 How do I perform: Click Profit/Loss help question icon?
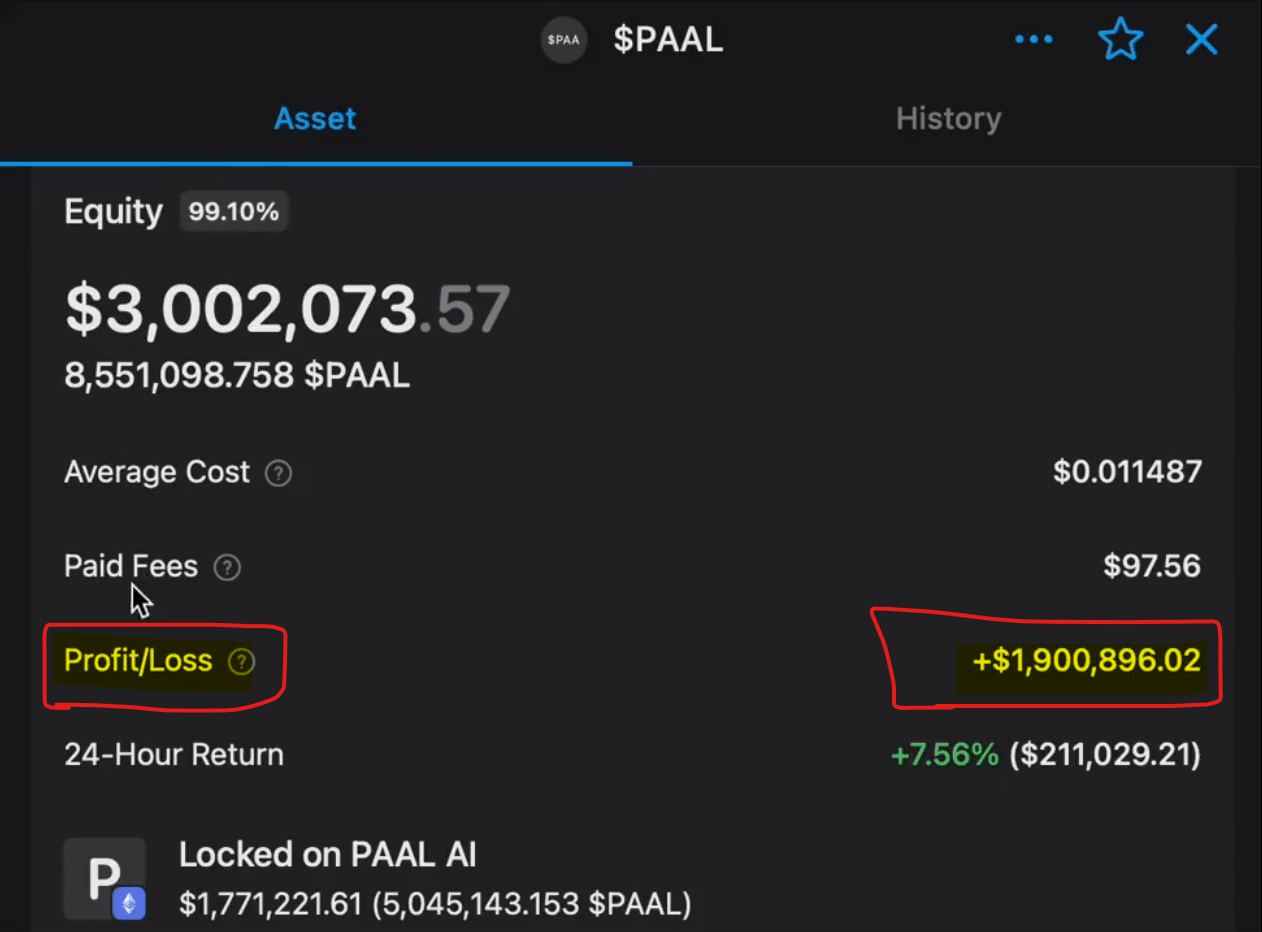pyautogui.click(x=241, y=662)
